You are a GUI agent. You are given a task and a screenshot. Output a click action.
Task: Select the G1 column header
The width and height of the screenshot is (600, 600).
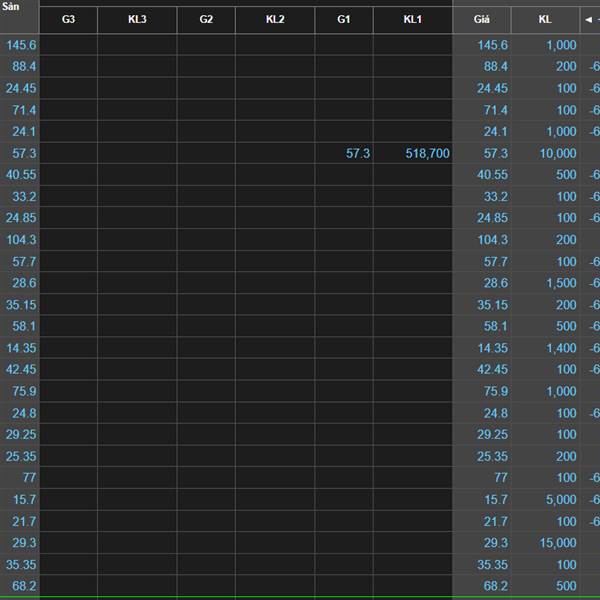pos(344,20)
